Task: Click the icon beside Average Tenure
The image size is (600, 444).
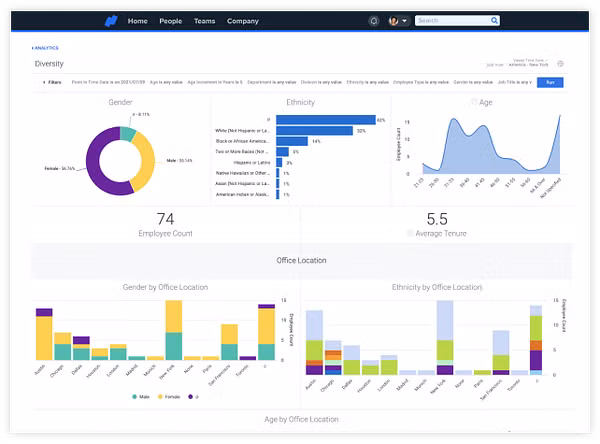Action: click(410, 233)
